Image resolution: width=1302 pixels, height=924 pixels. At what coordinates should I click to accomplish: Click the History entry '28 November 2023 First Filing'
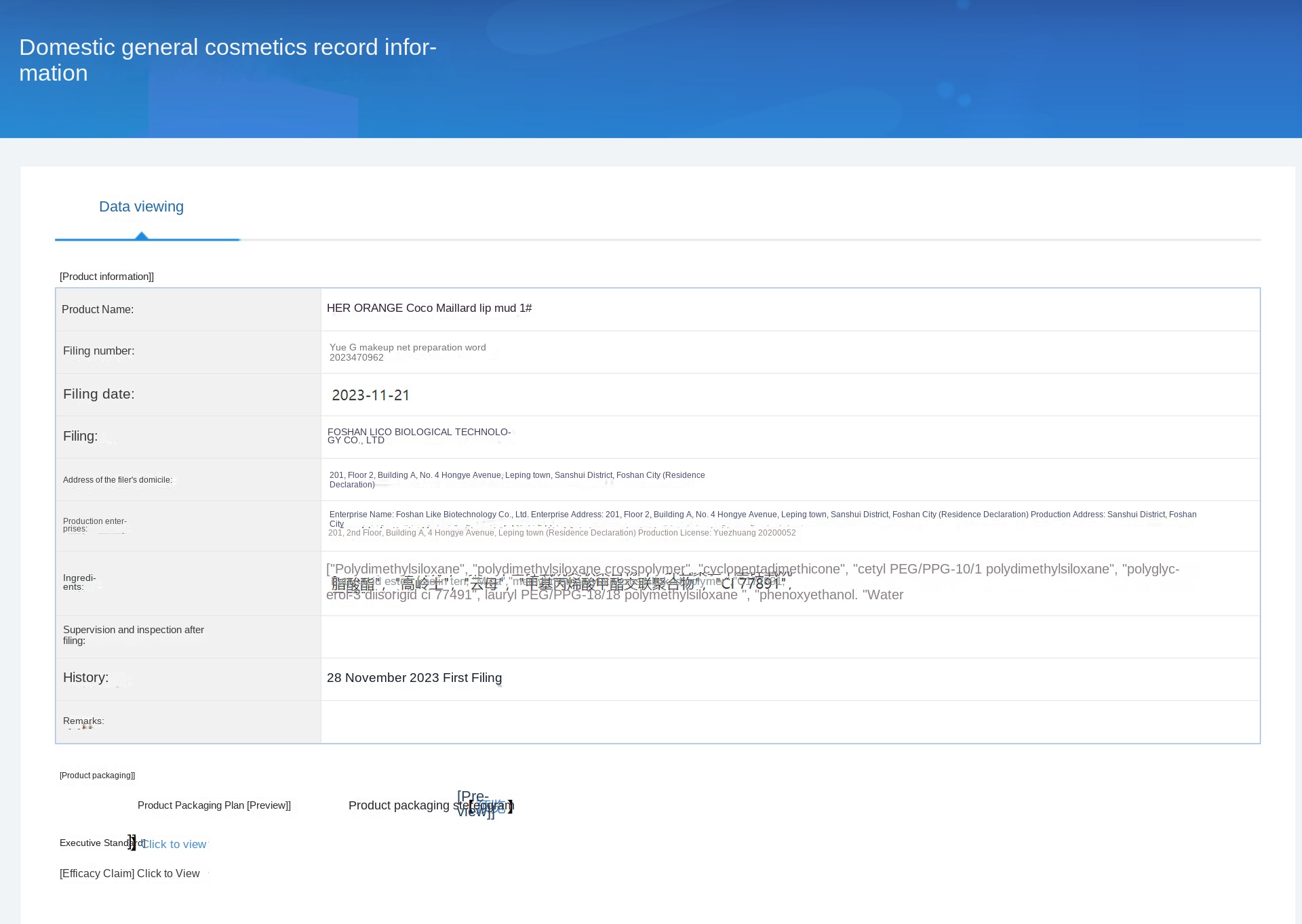(414, 678)
